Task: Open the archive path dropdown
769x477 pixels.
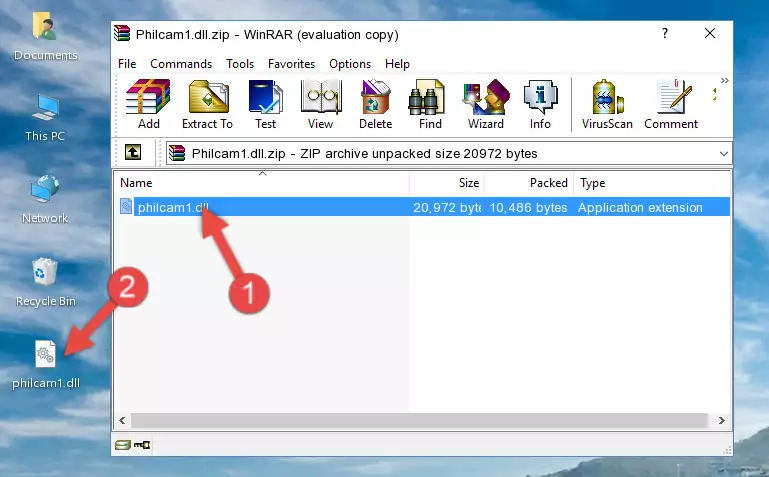Action: [x=723, y=153]
